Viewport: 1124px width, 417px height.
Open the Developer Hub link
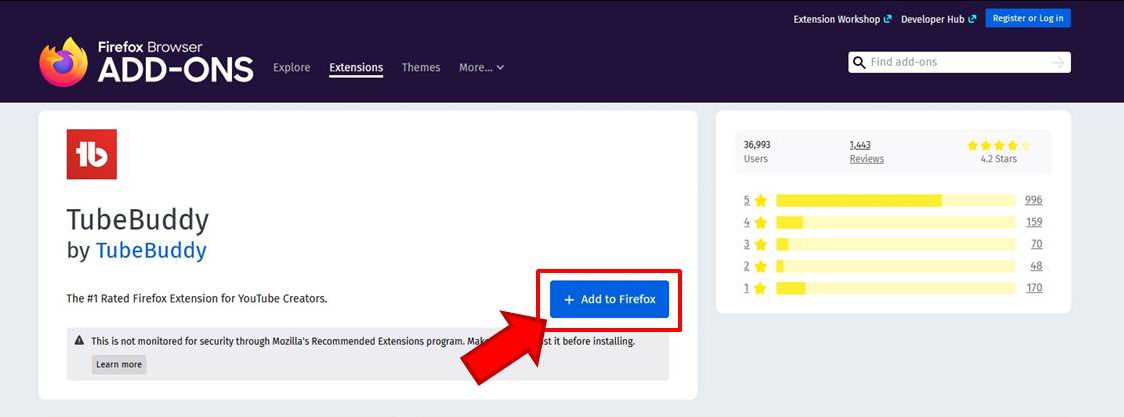[x=938, y=19]
